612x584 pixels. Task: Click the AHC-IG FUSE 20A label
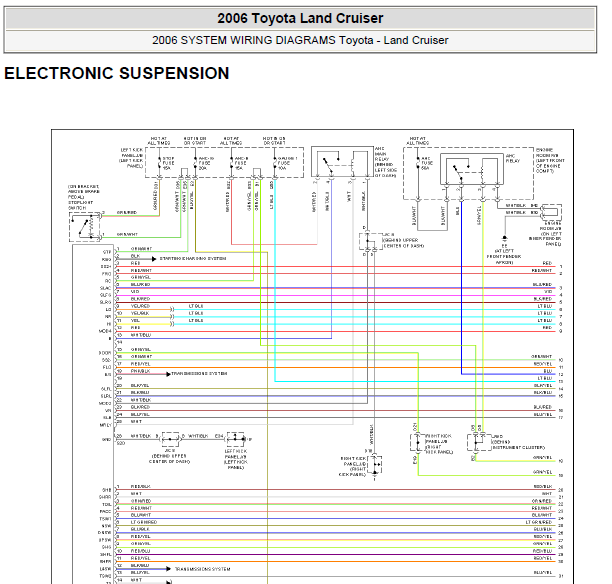tap(206, 163)
